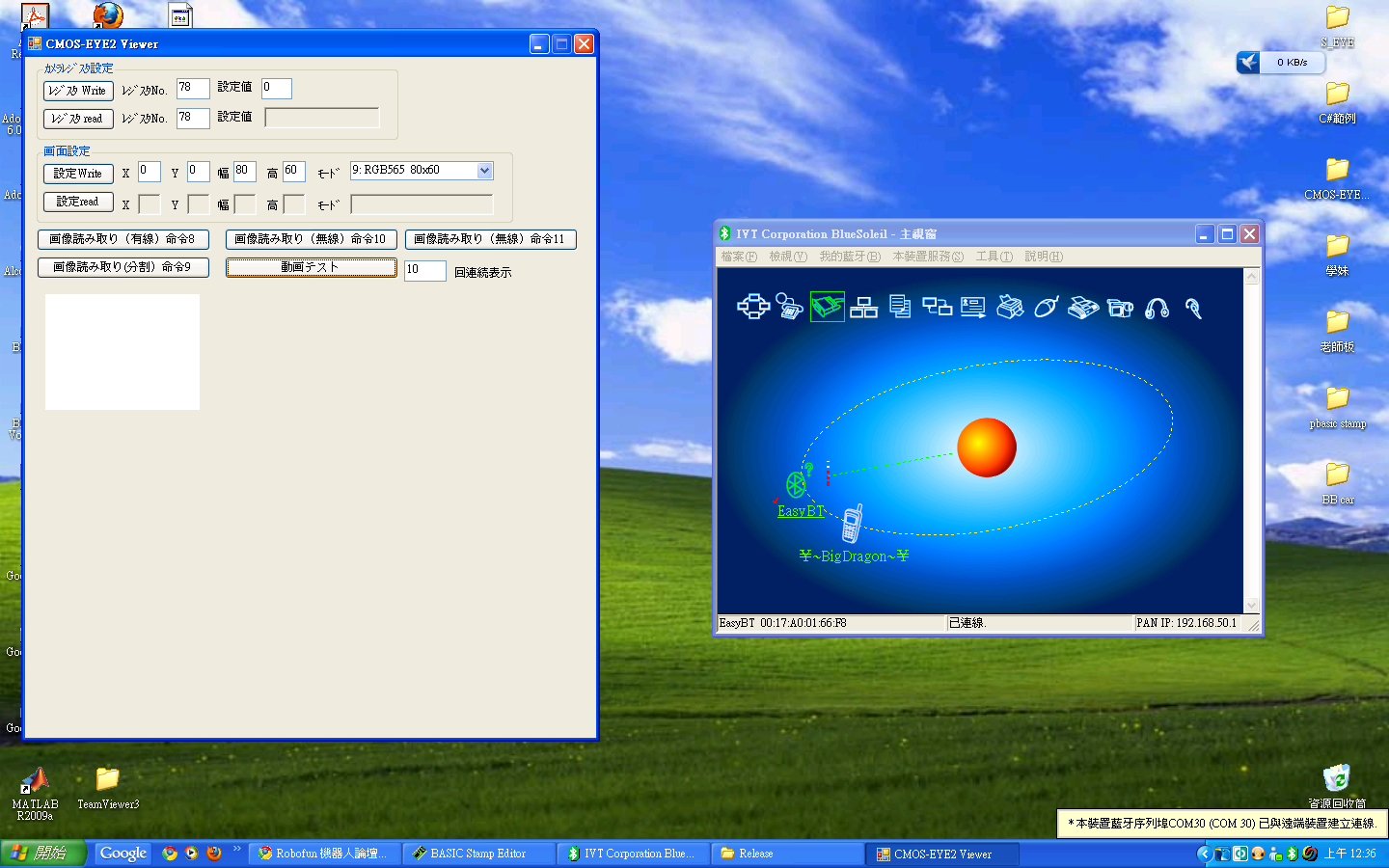Click the white image preview area in CMOS-EYE2 Viewer
1389x868 pixels.
123,352
